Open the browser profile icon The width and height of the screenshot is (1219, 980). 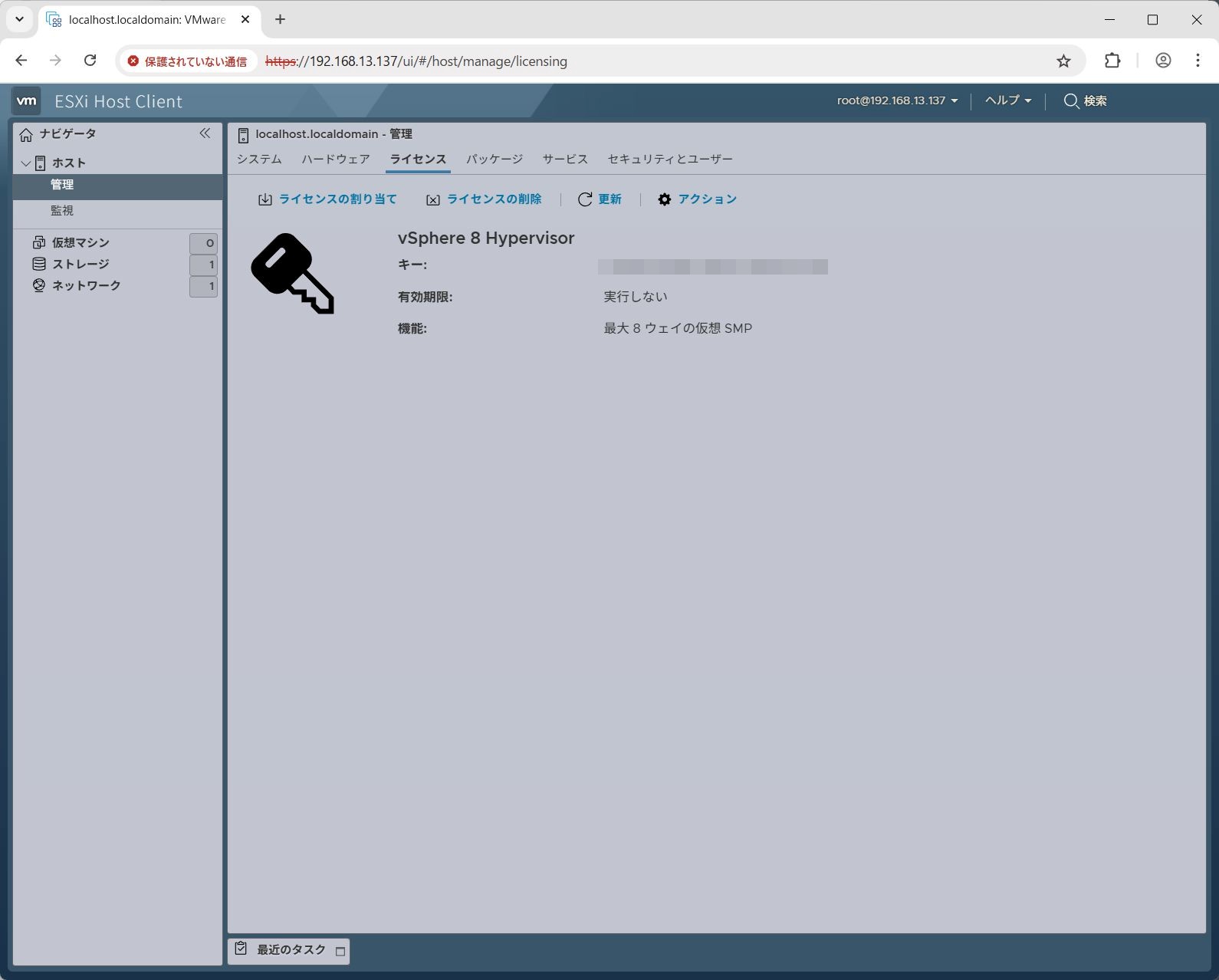tap(1163, 61)
